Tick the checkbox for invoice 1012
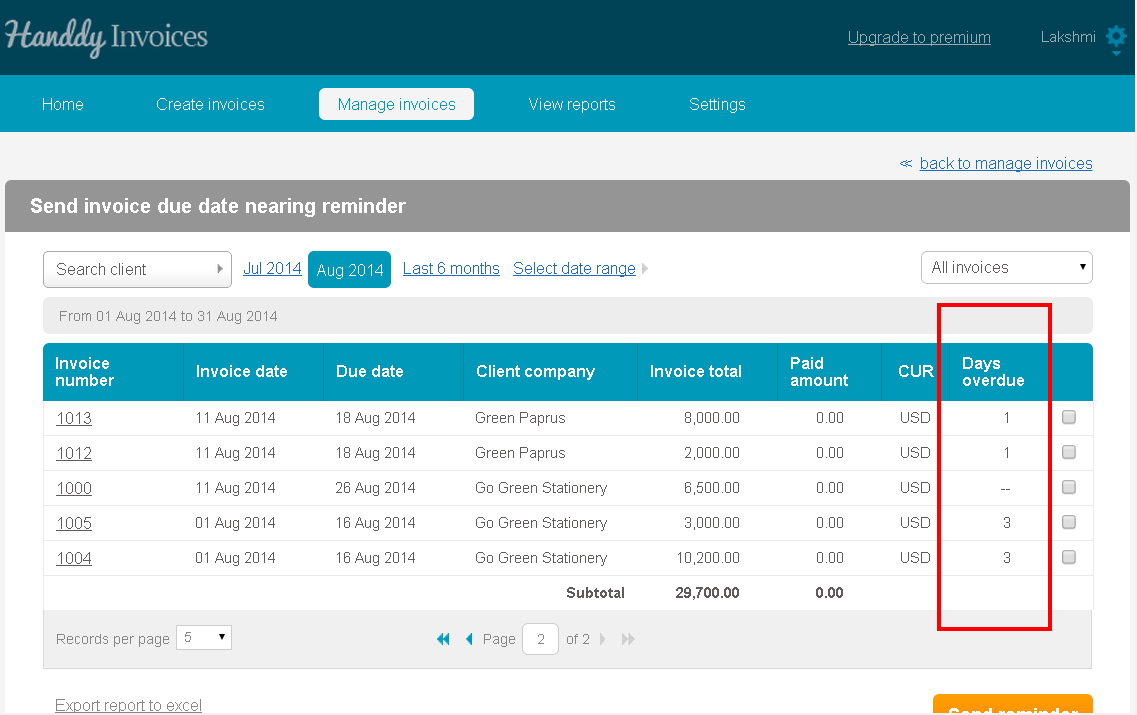 tap(1069, 452)
